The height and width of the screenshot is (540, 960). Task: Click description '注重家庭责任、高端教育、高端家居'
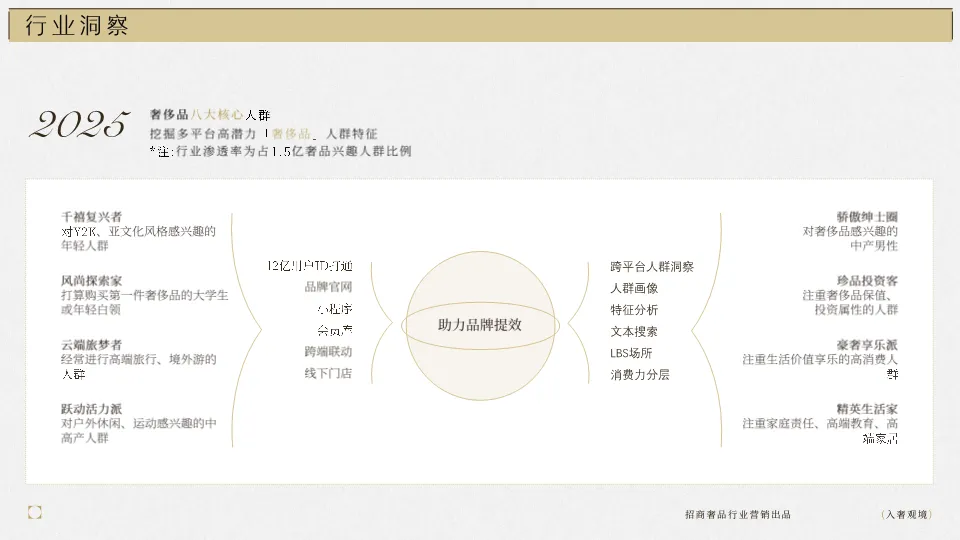[820, 430]
